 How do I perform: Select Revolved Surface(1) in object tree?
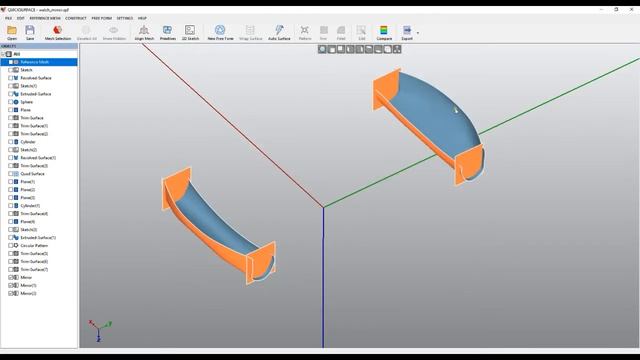click(x=38, y=158)
